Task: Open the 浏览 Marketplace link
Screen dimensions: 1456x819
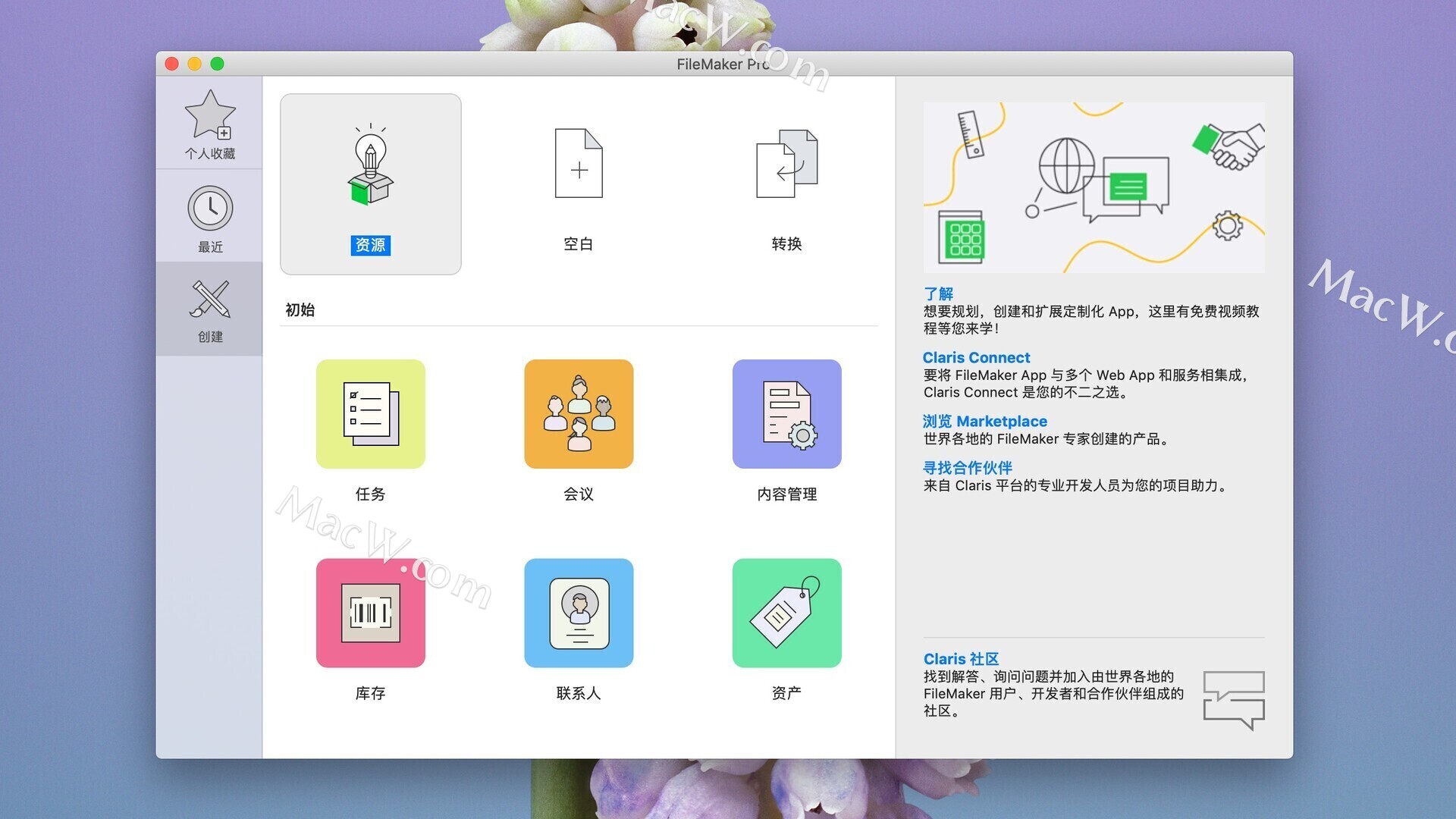Action: (985, 421)
